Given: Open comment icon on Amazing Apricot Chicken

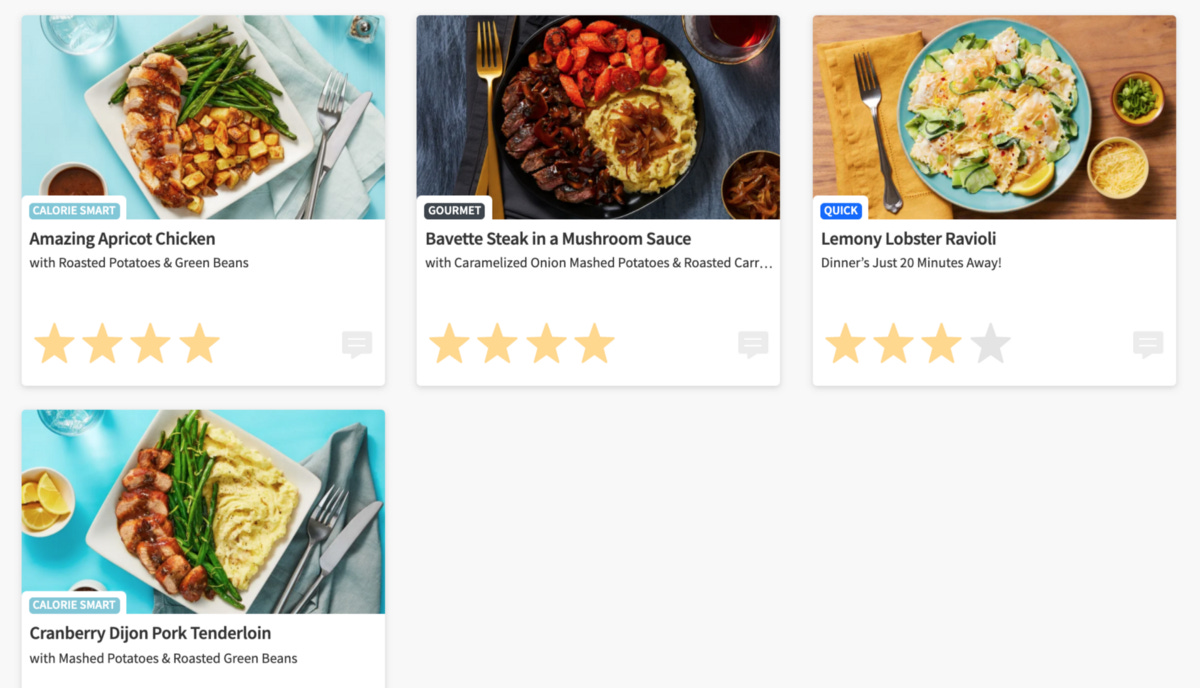Looking at the screenshot, I should tap(357, 345).
